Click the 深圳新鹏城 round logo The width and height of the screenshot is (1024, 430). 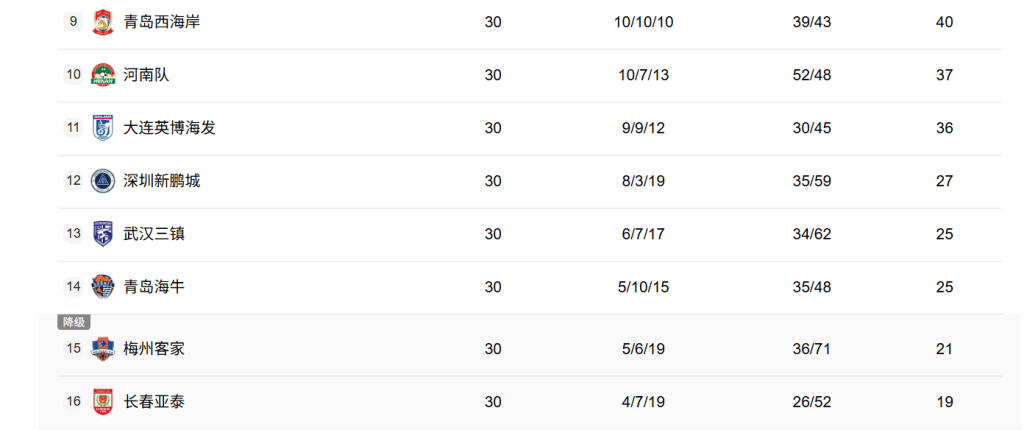point(103,181)
